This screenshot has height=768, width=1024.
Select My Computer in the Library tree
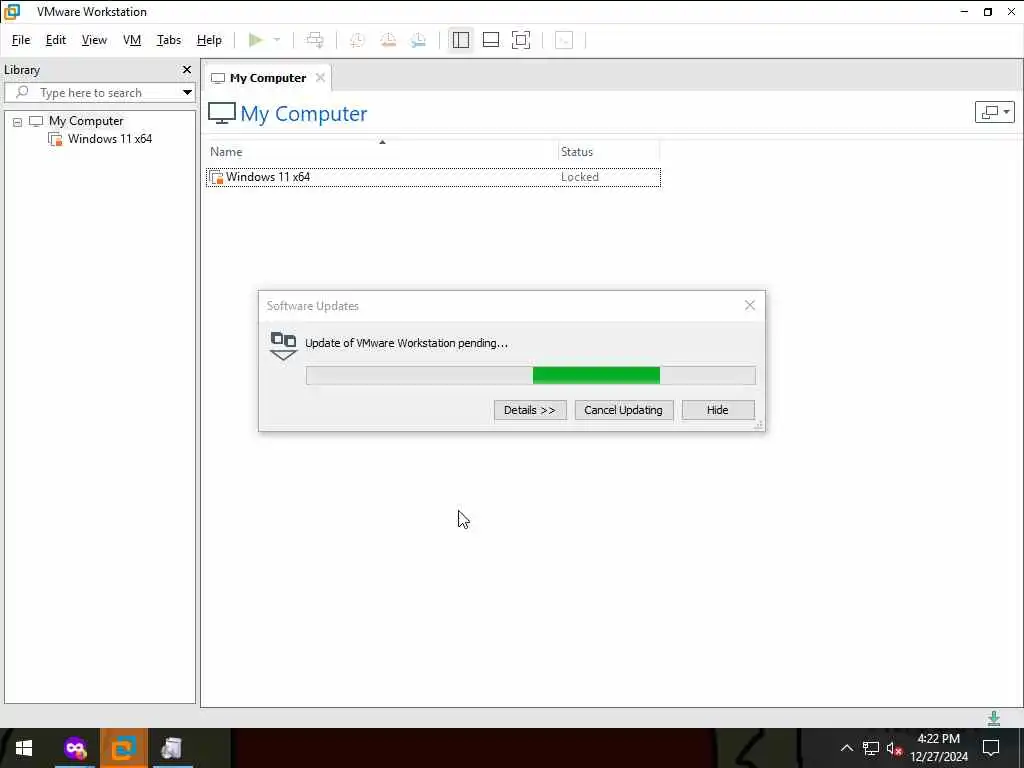click(86, 121)
